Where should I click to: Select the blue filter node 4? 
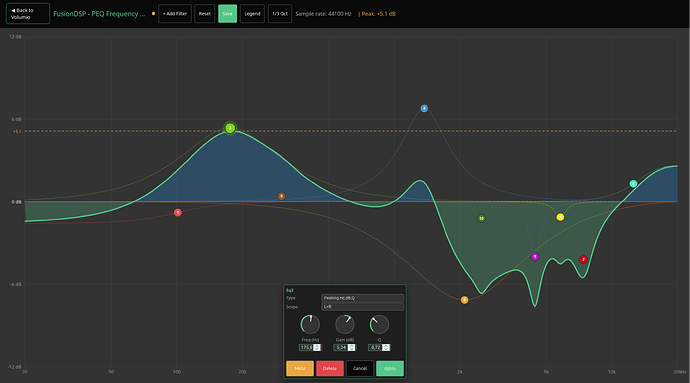pyautogui.click(x=424, y=108)
